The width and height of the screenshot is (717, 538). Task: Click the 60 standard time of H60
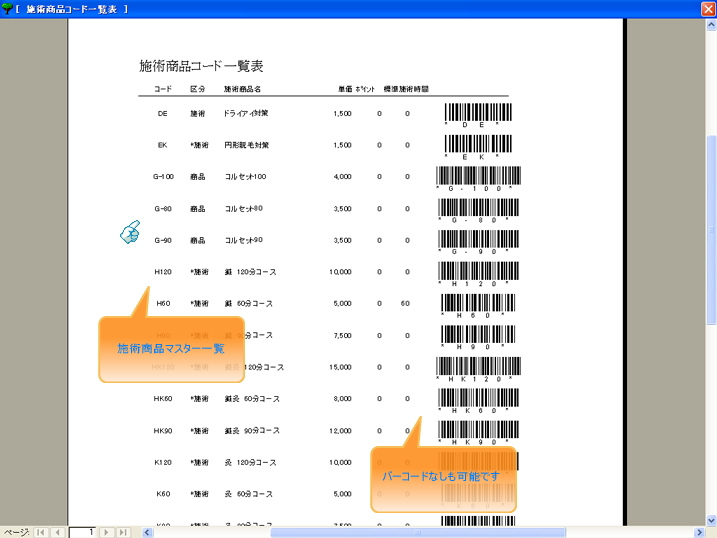[x=405, y=304]
